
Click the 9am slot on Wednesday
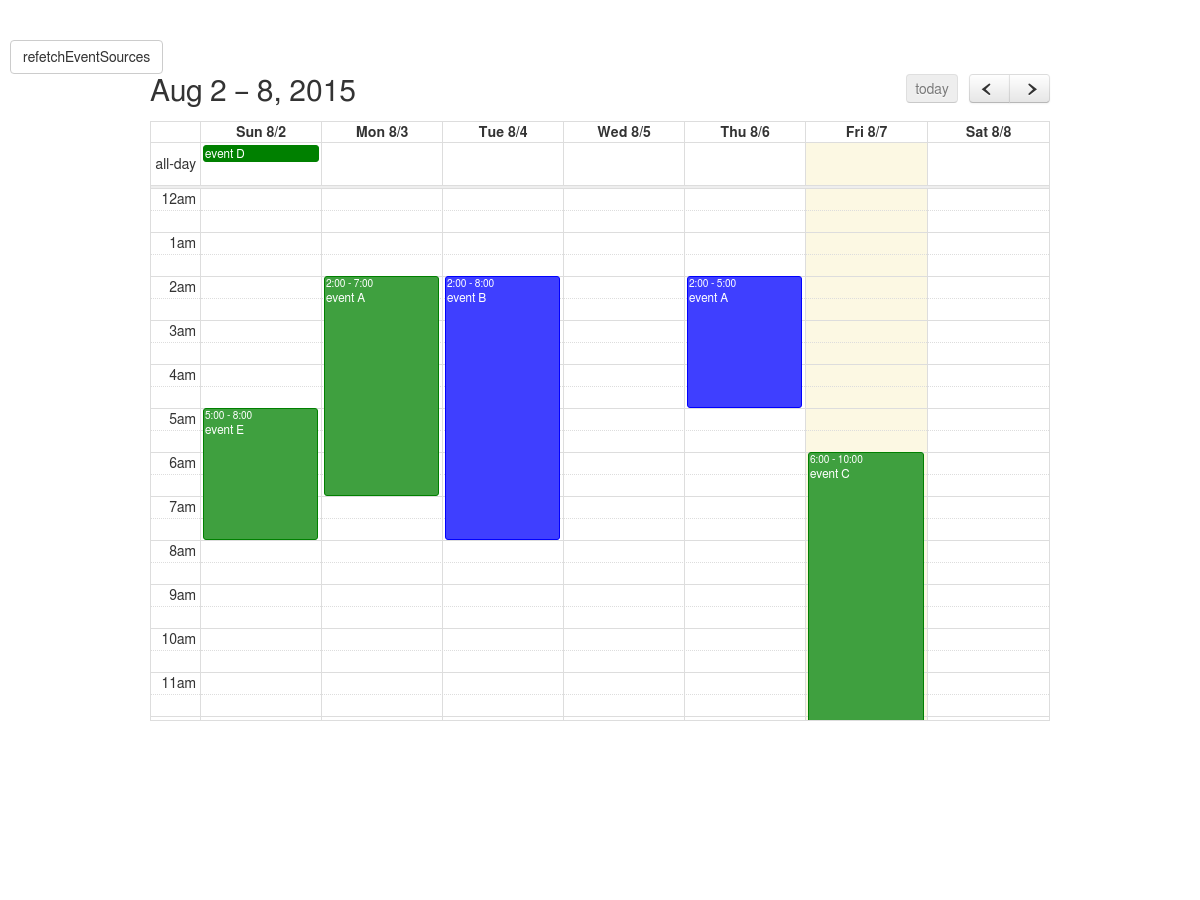click(x=624, y=596)
